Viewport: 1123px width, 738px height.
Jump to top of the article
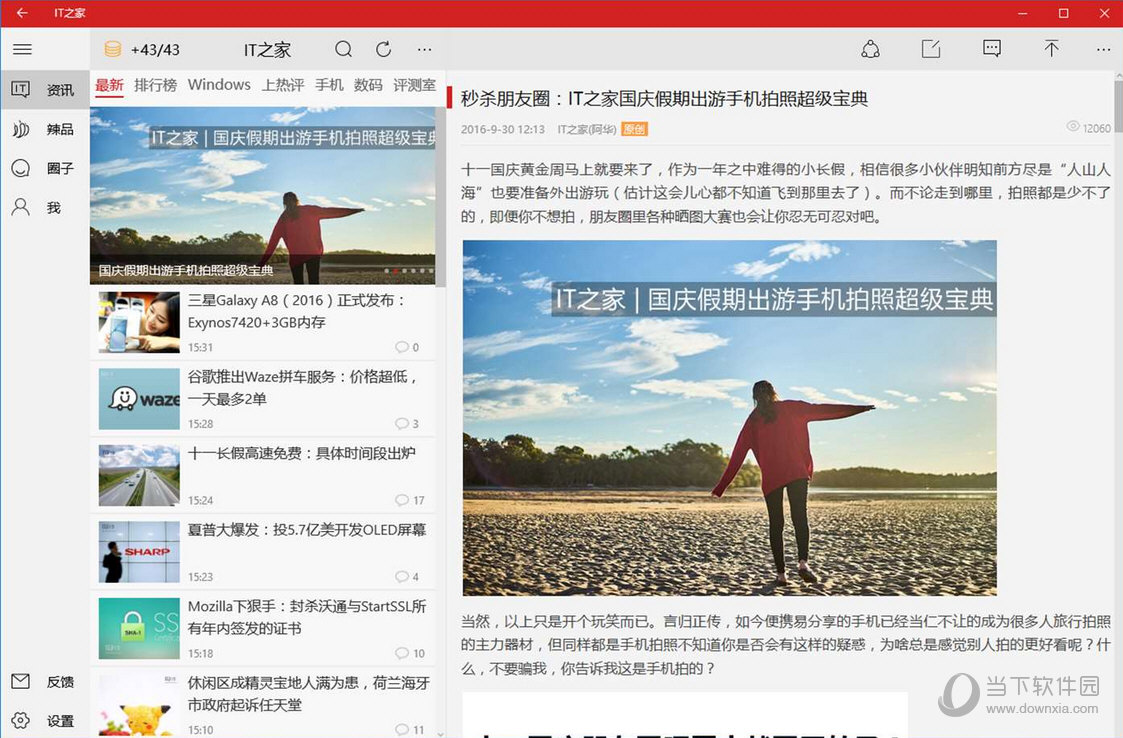pos(1051,49)
